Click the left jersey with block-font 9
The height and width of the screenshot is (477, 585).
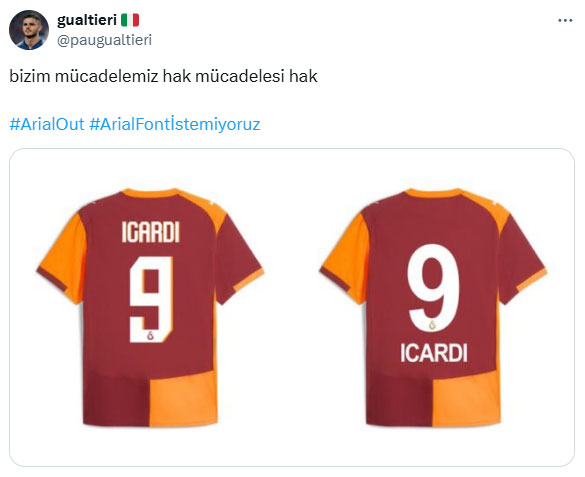(x=150, y=307)
